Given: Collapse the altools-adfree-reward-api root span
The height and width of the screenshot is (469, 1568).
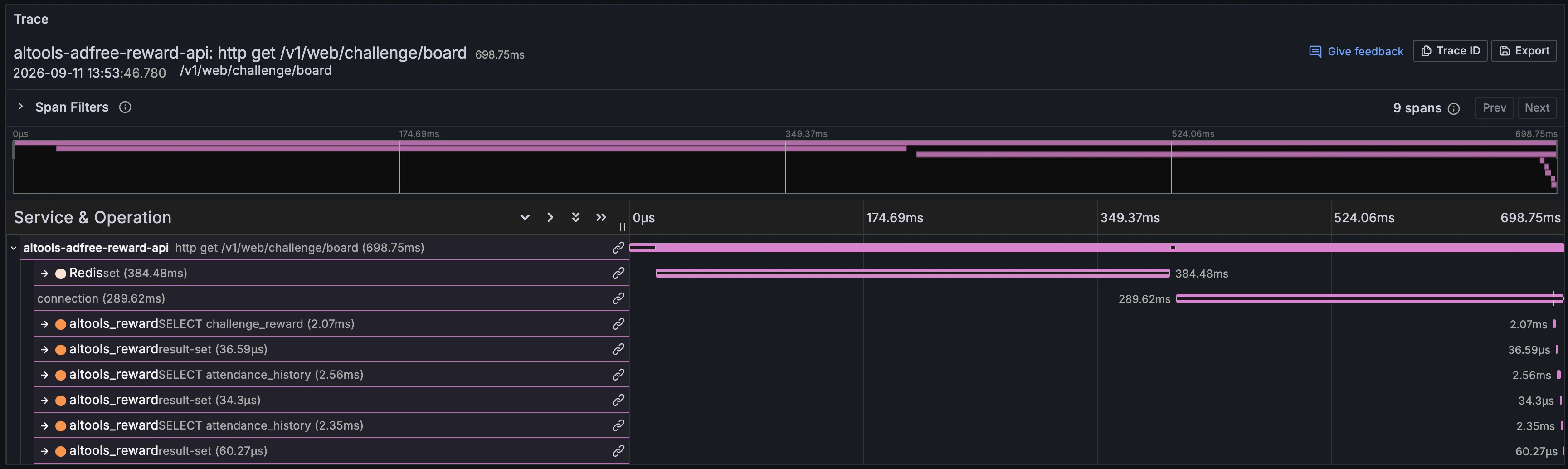Looking at the screenshot, I should click(x=14, y=248).
